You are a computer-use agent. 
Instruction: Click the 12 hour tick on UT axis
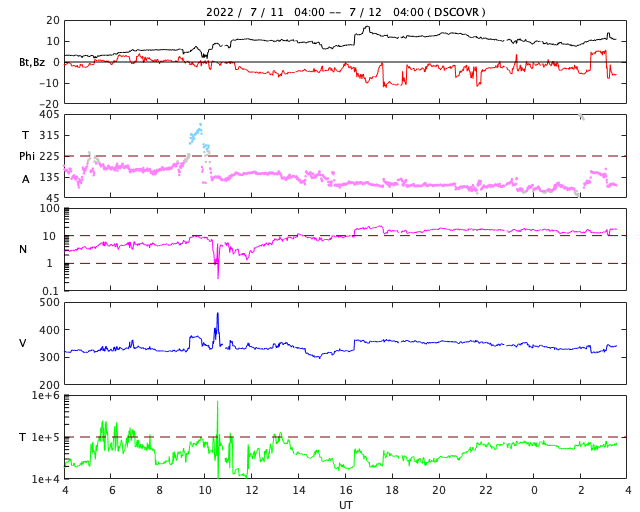coord(251,490)
